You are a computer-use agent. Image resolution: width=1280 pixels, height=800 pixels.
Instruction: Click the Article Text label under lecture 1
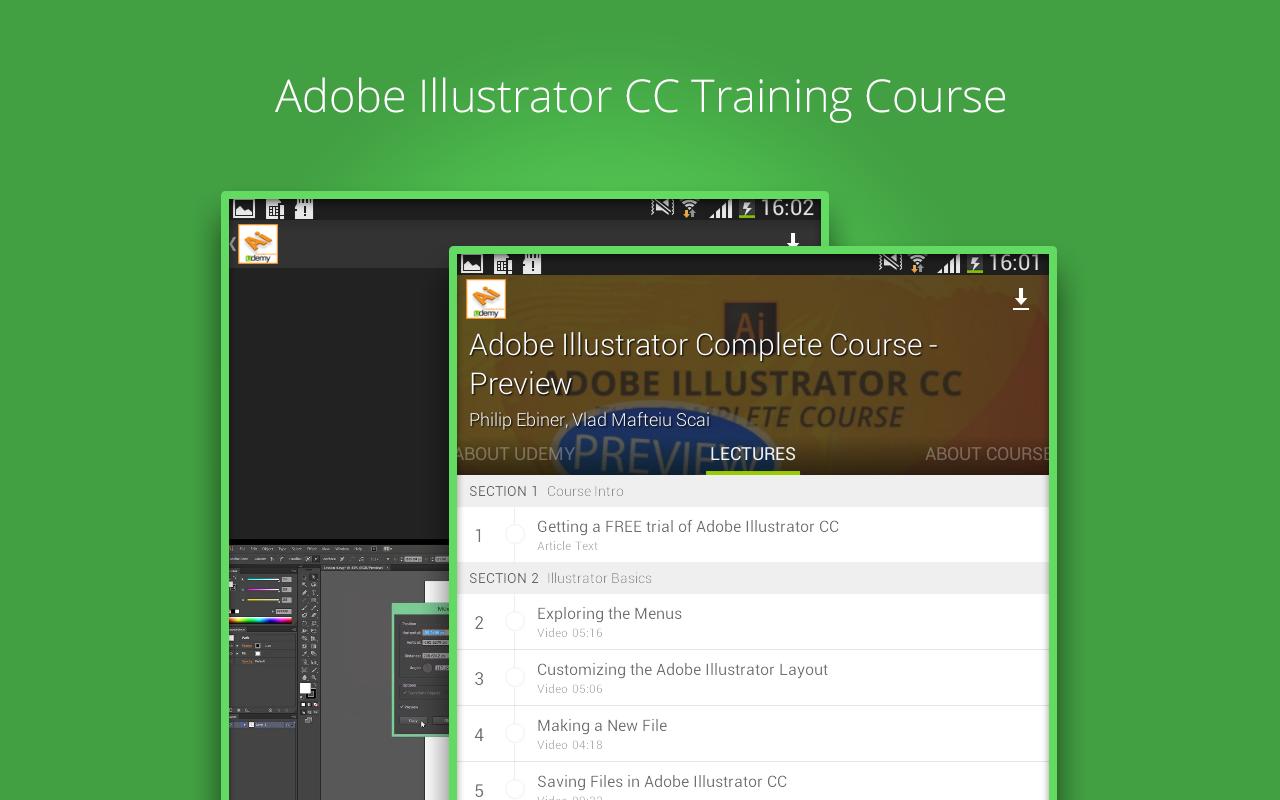tap(567, 546)
